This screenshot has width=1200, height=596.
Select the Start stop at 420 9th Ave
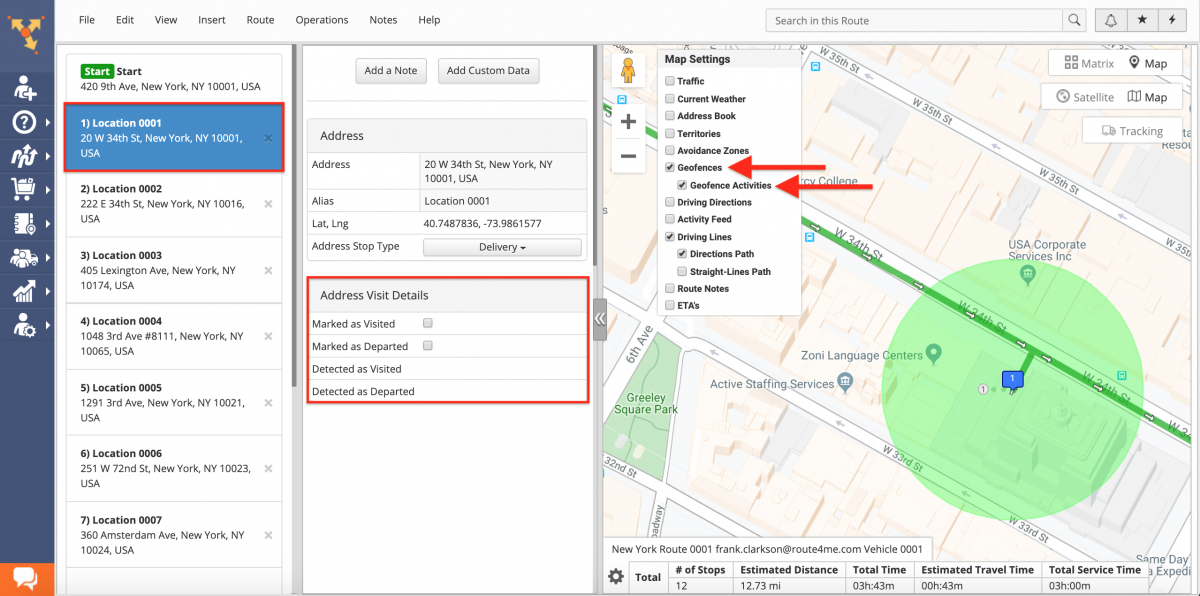(174, 78)
